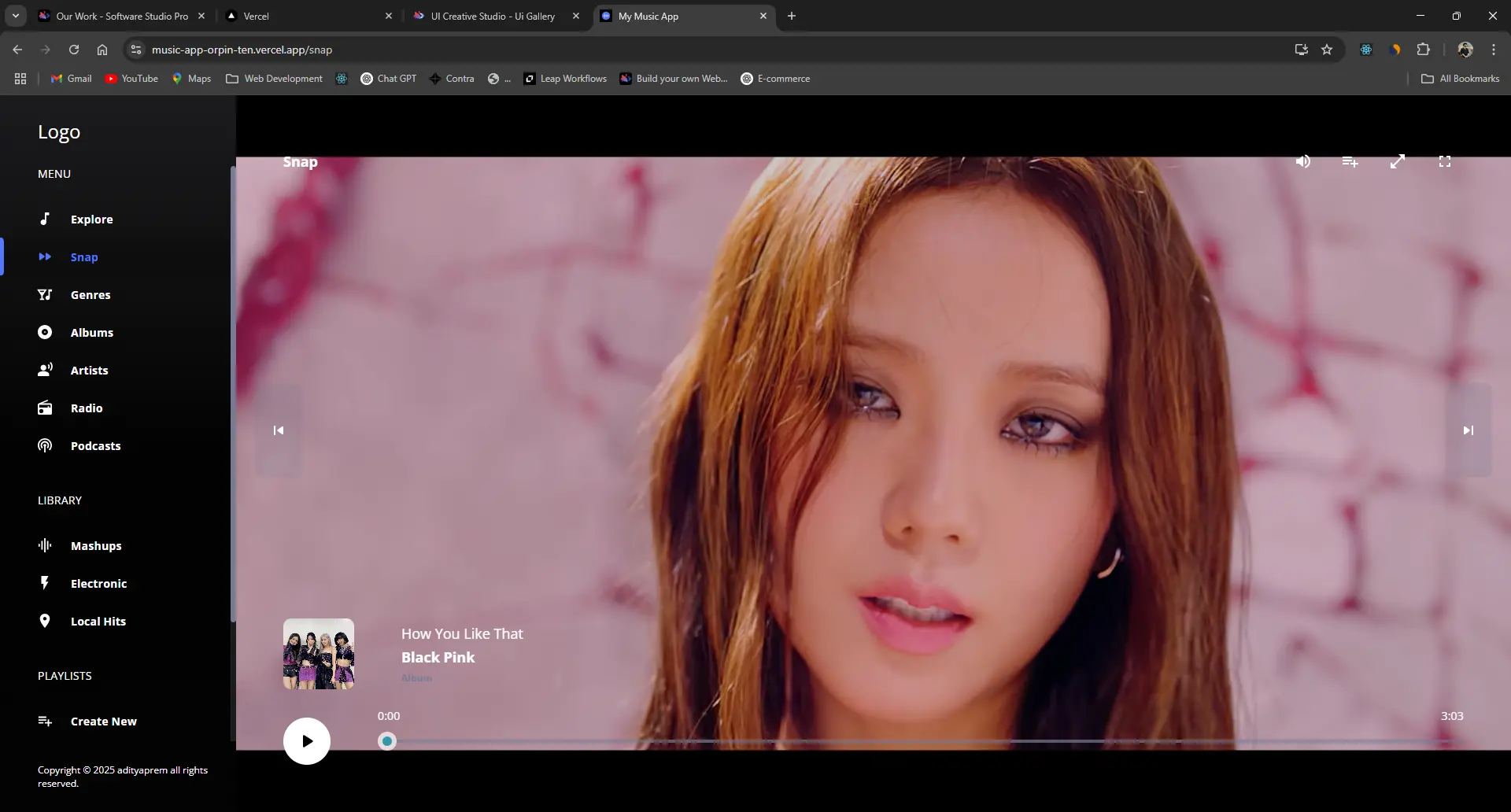
Task: Toggle fullscreen on the player
Action: pyautogui.click(x=1445, y=161)
